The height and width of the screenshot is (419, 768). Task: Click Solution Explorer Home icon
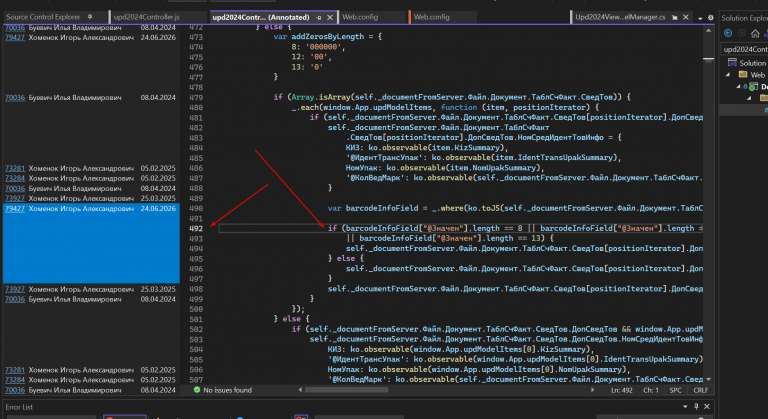[755, 33]
